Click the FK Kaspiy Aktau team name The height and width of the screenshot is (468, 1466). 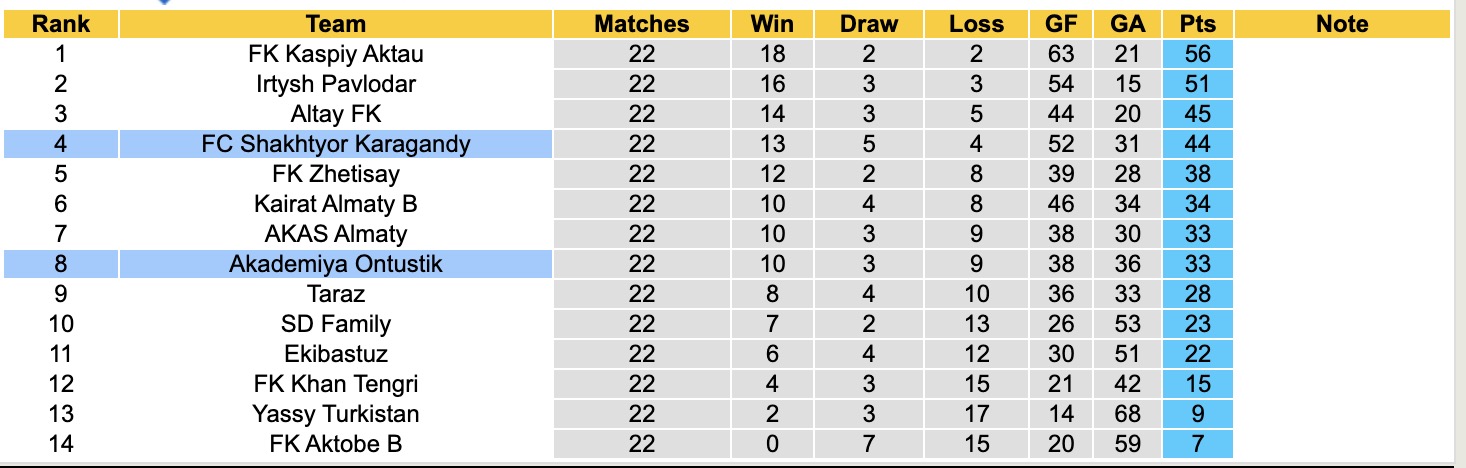click(335, 54)
